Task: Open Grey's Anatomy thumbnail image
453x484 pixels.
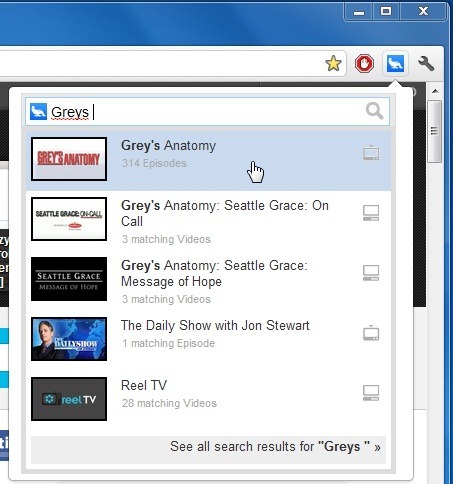Action: [x=69, y=159]
